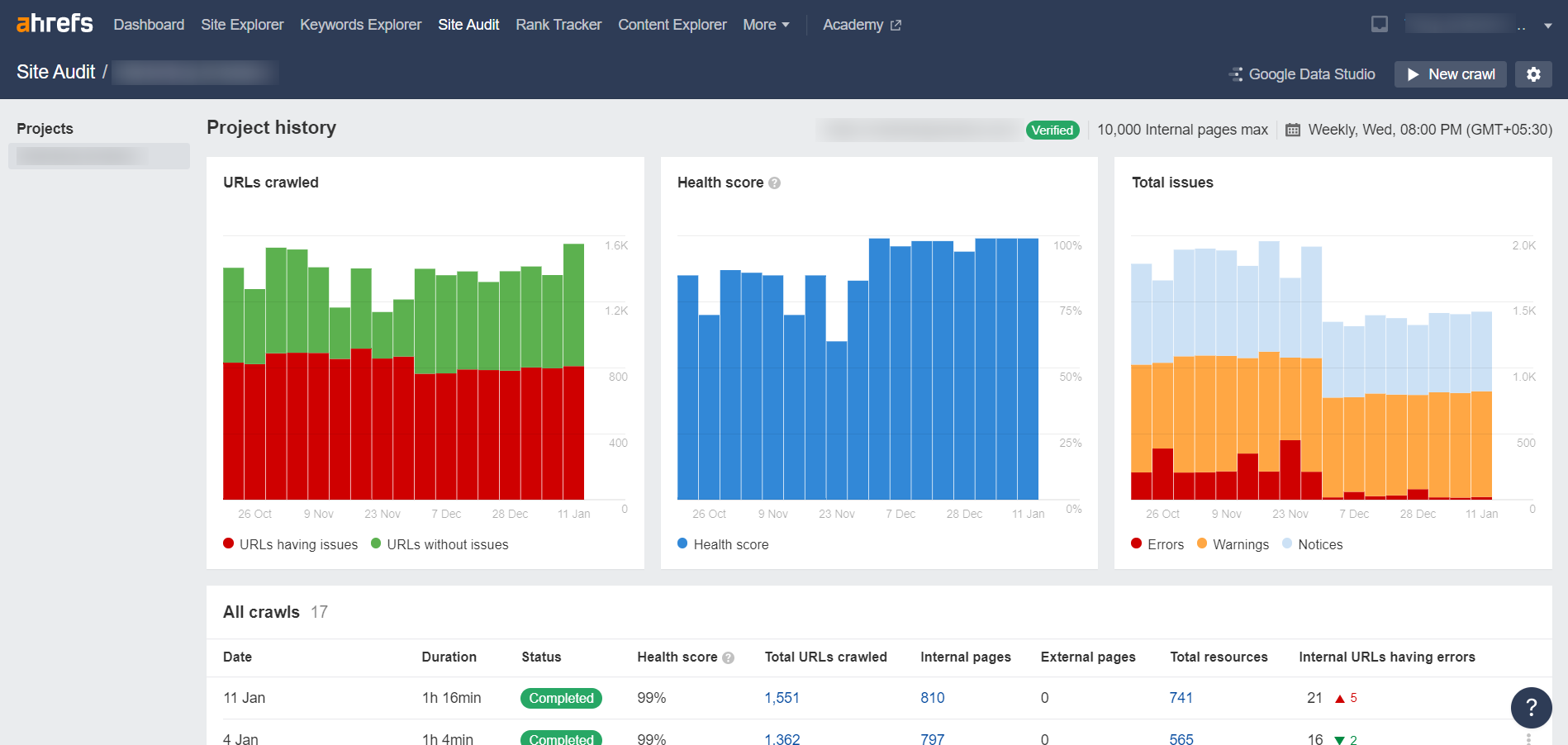Select the project in the Projects sidebar
This screenshot has height=745, width=1568.
click(98, 155)
